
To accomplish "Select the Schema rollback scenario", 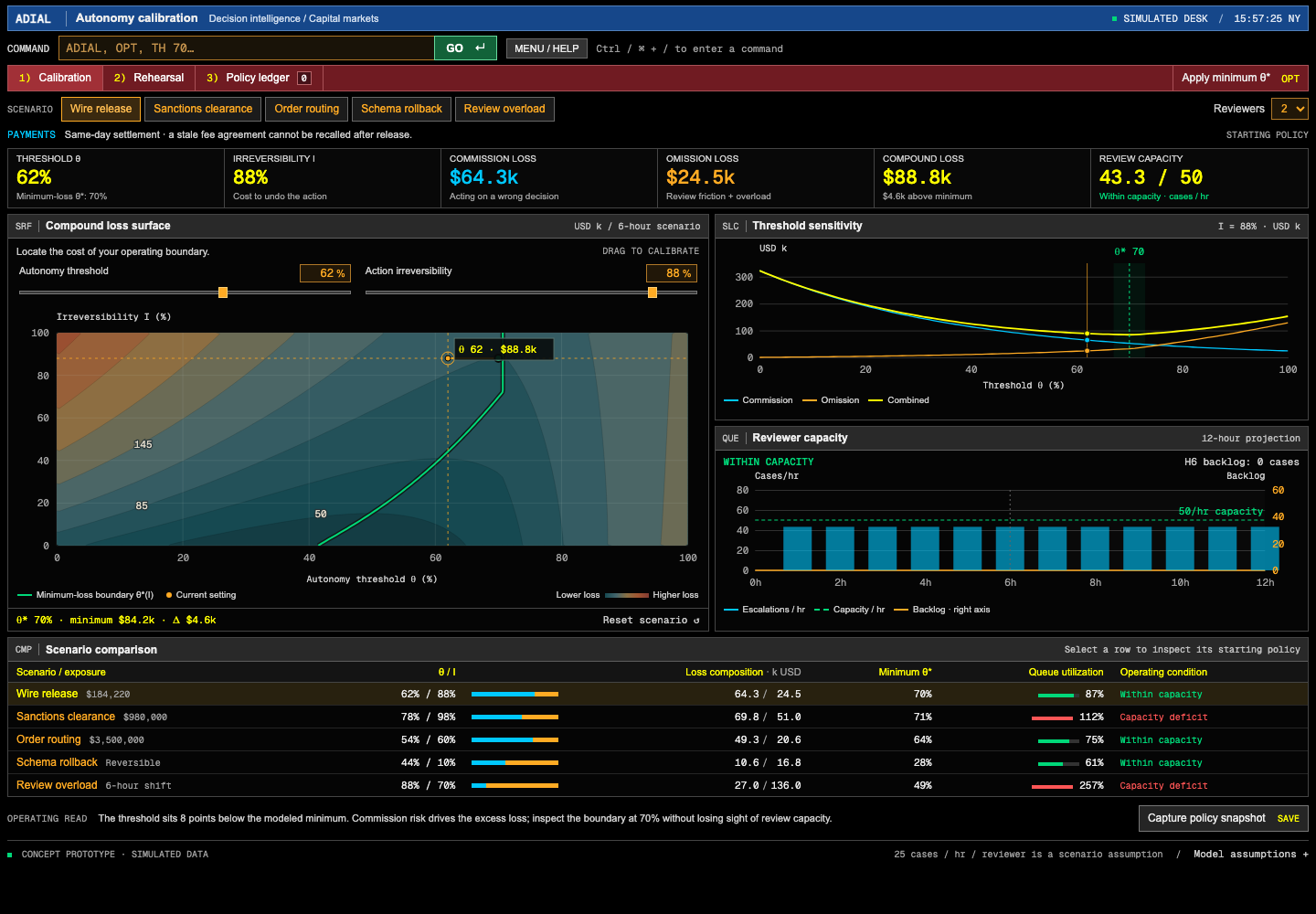I will [x=401, y=109].
